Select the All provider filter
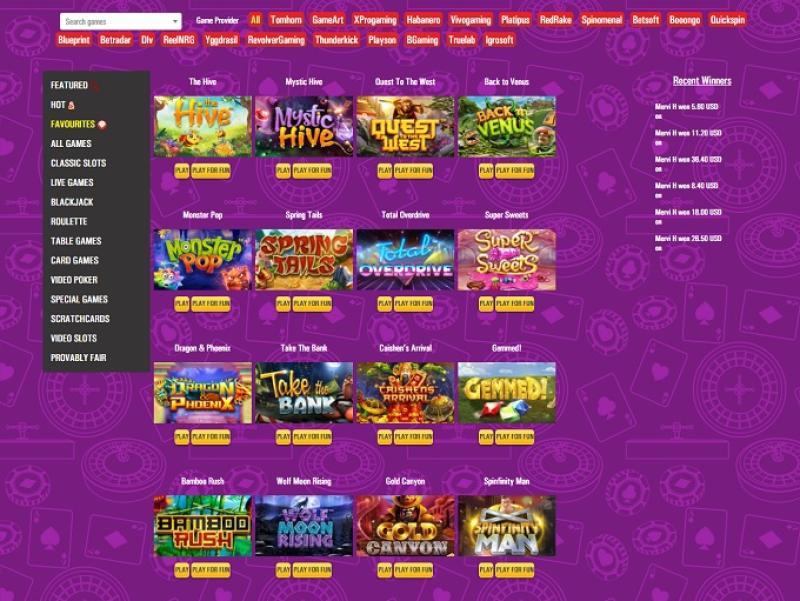800x601 pixels. (x=255, y=20)
